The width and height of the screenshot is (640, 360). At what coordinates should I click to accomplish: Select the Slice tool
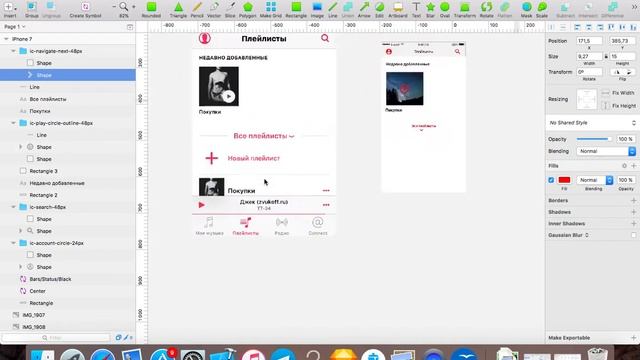tap(230, 9)
